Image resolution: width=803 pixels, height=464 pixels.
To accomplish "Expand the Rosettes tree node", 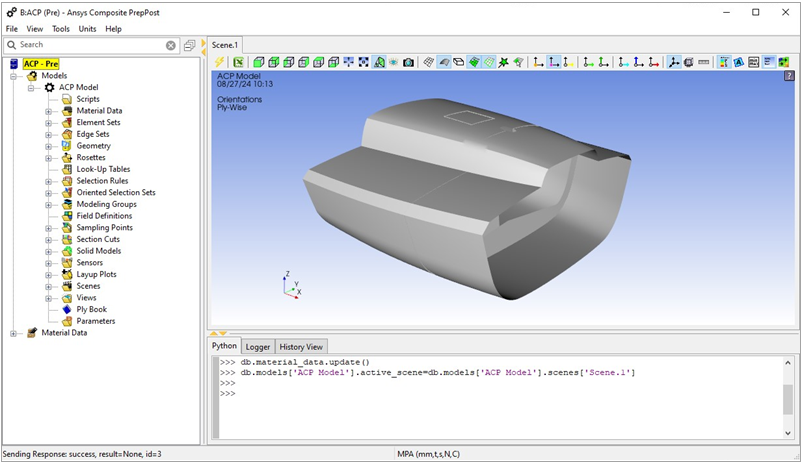I will [x=48, y=158].
